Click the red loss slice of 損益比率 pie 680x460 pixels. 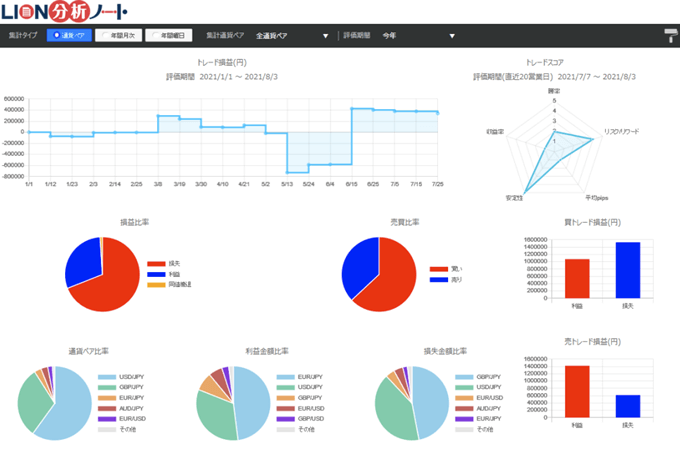coord(116,282)
